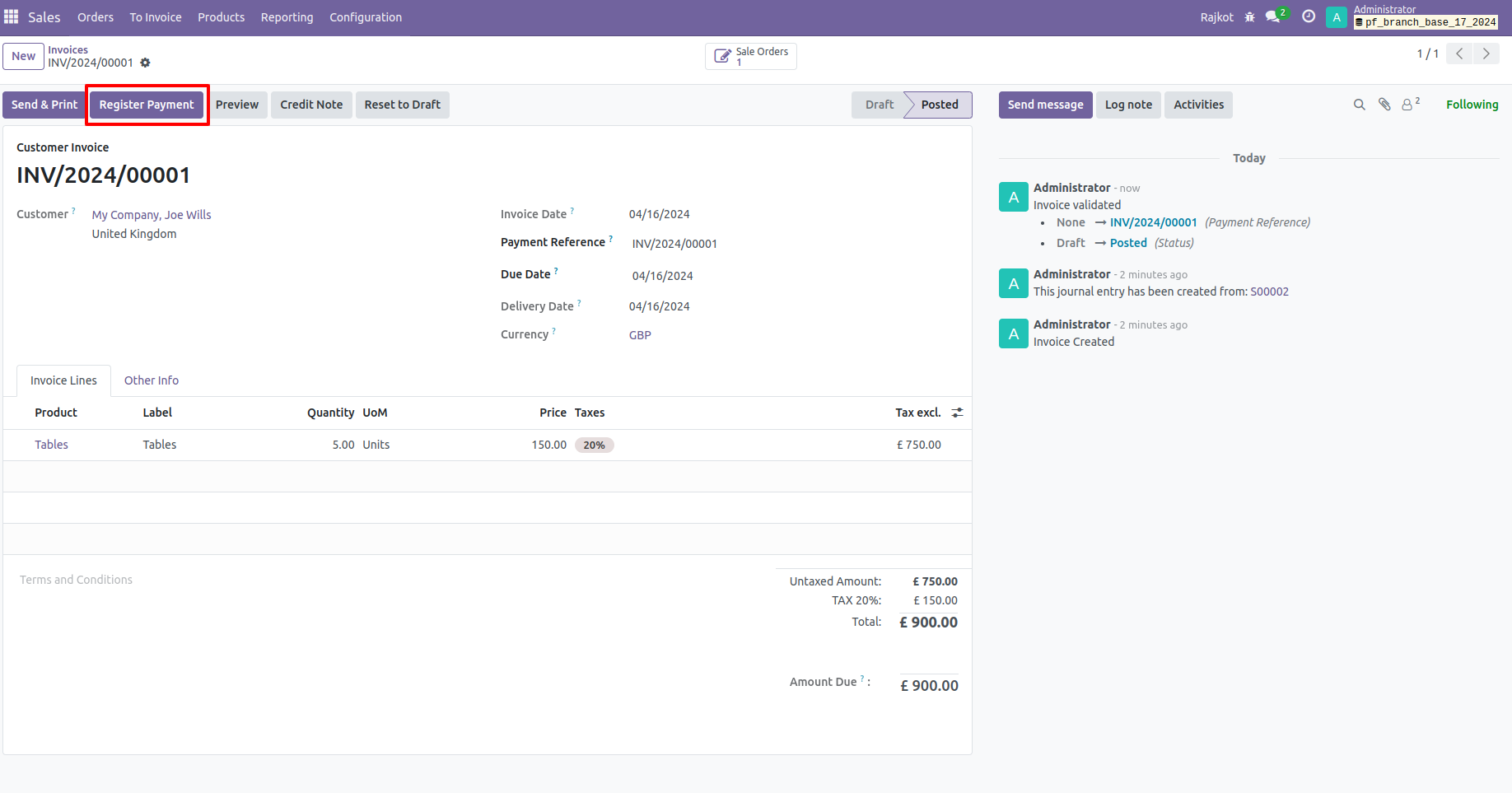
Task: Click Register Payment
Action: point(147,105)
